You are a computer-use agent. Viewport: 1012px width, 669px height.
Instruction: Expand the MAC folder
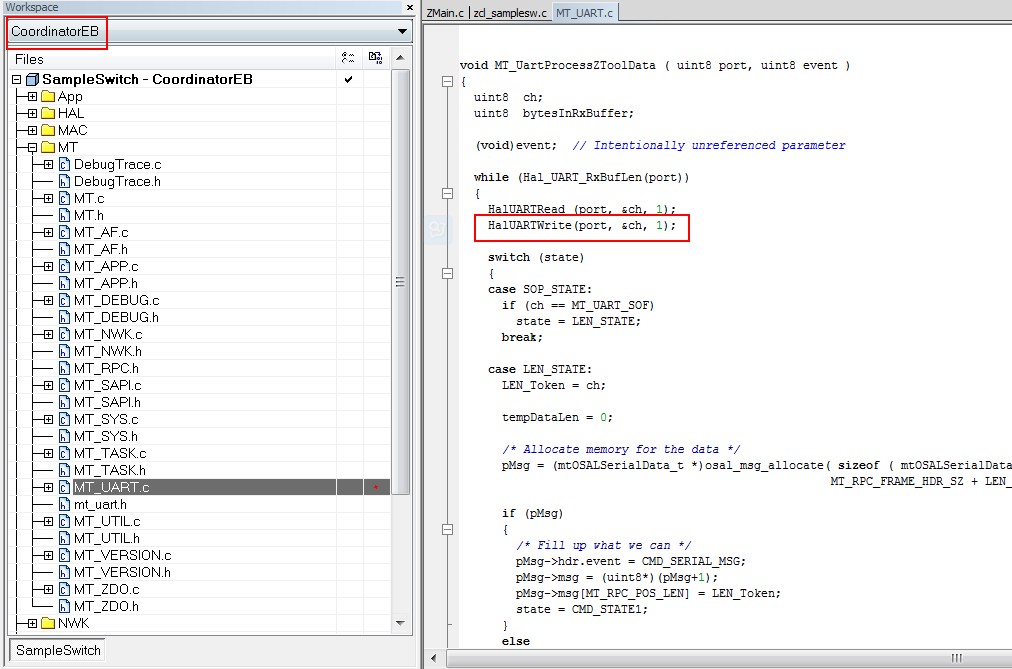32,130
